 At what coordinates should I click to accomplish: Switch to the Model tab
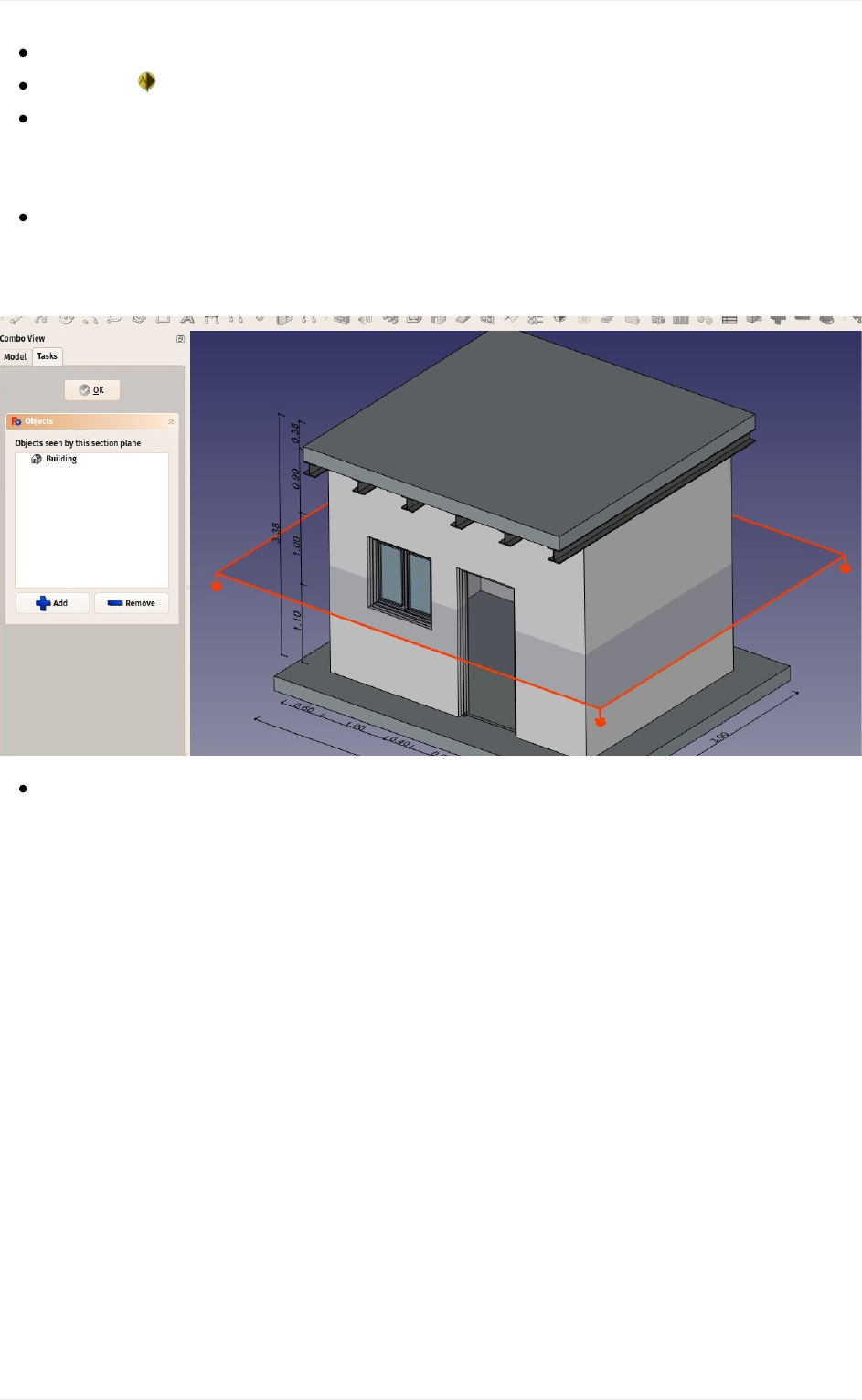click(x=16, y=356)
